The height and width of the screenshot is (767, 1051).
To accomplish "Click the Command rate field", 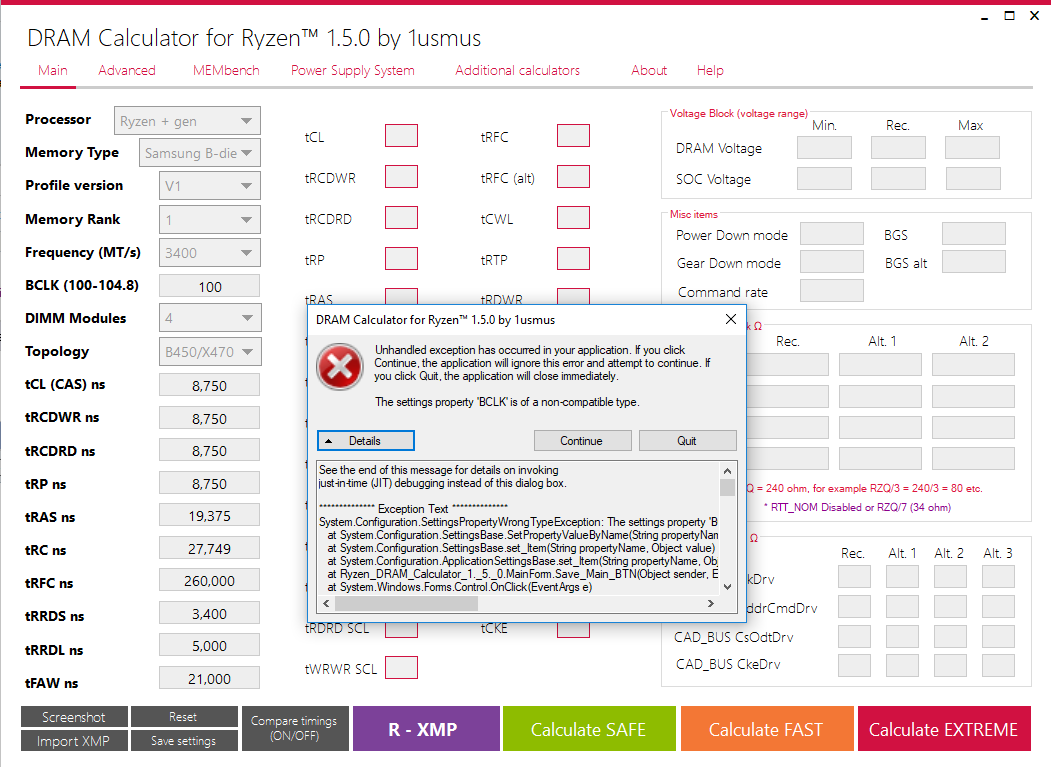I will pos(832,290).
